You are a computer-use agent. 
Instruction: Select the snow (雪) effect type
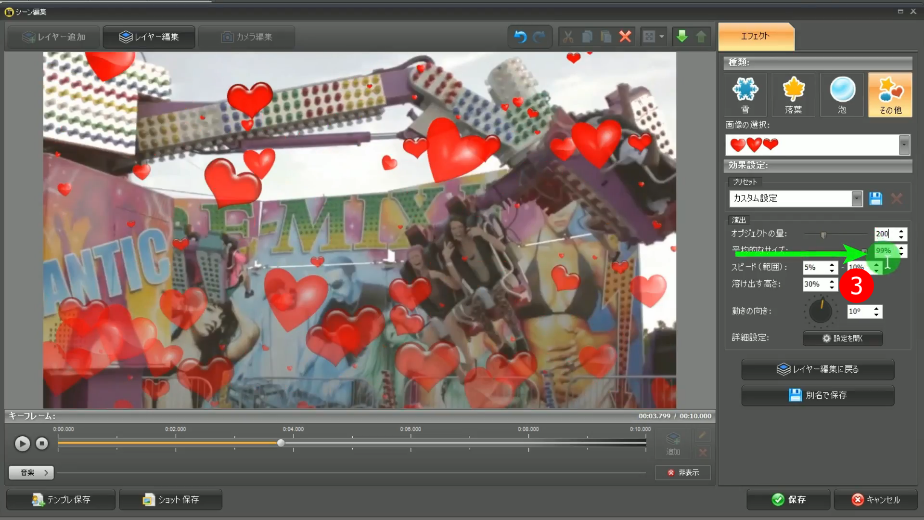746,94
